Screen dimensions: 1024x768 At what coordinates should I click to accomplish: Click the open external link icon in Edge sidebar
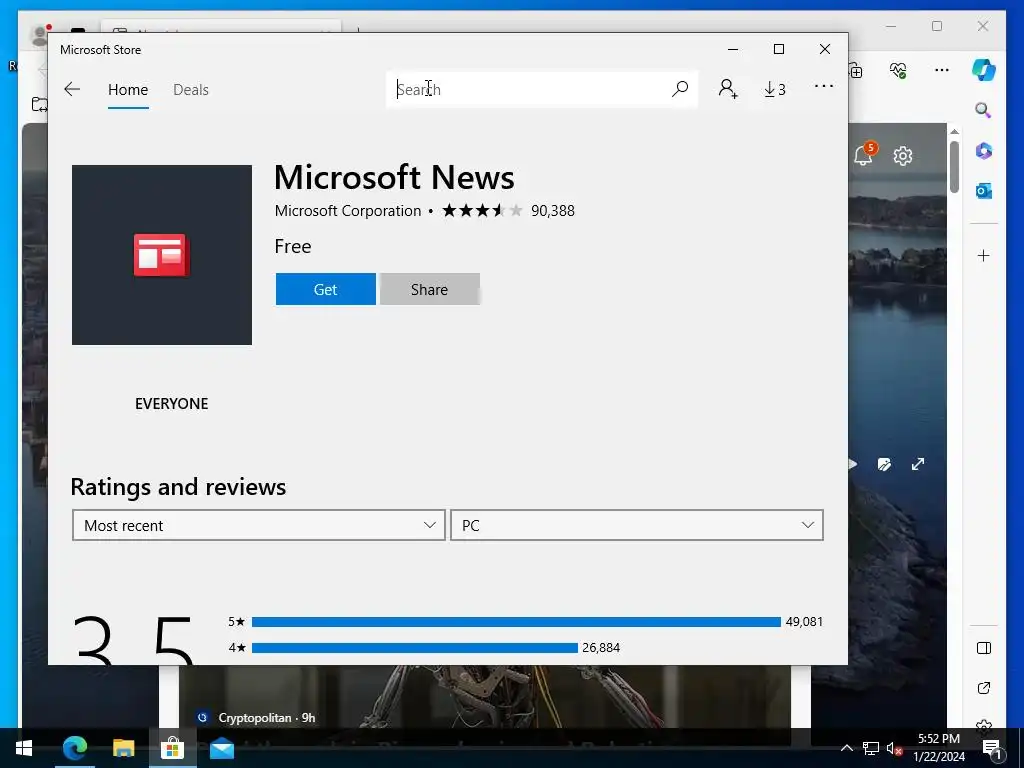click(984, 688)
